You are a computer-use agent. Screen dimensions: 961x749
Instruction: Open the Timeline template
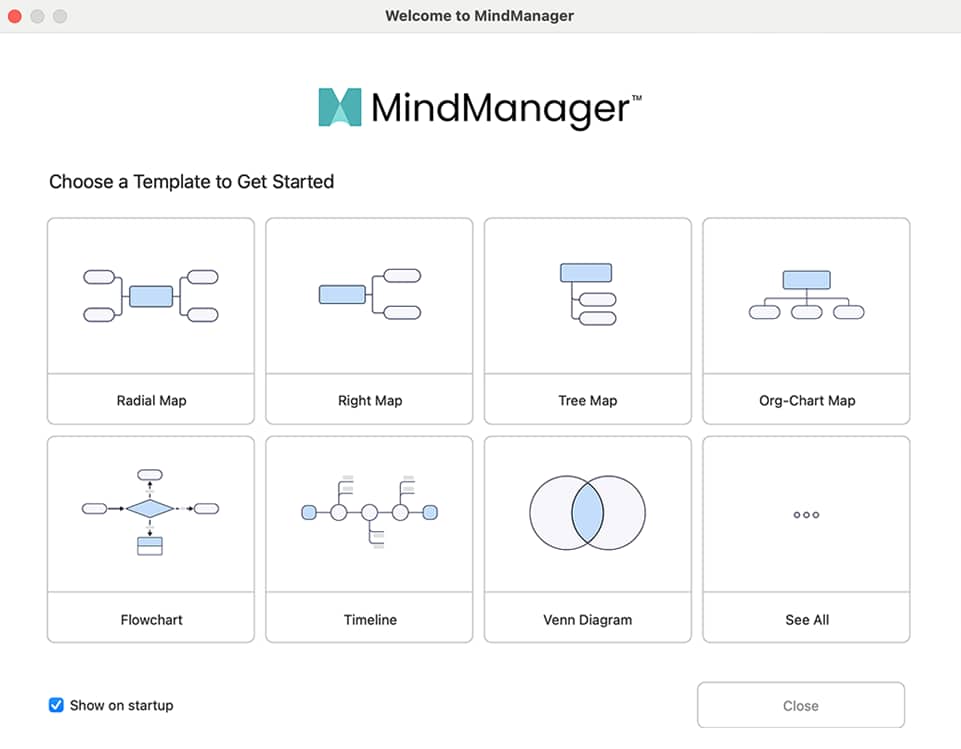pyautogui.click(x=369, y=512)
